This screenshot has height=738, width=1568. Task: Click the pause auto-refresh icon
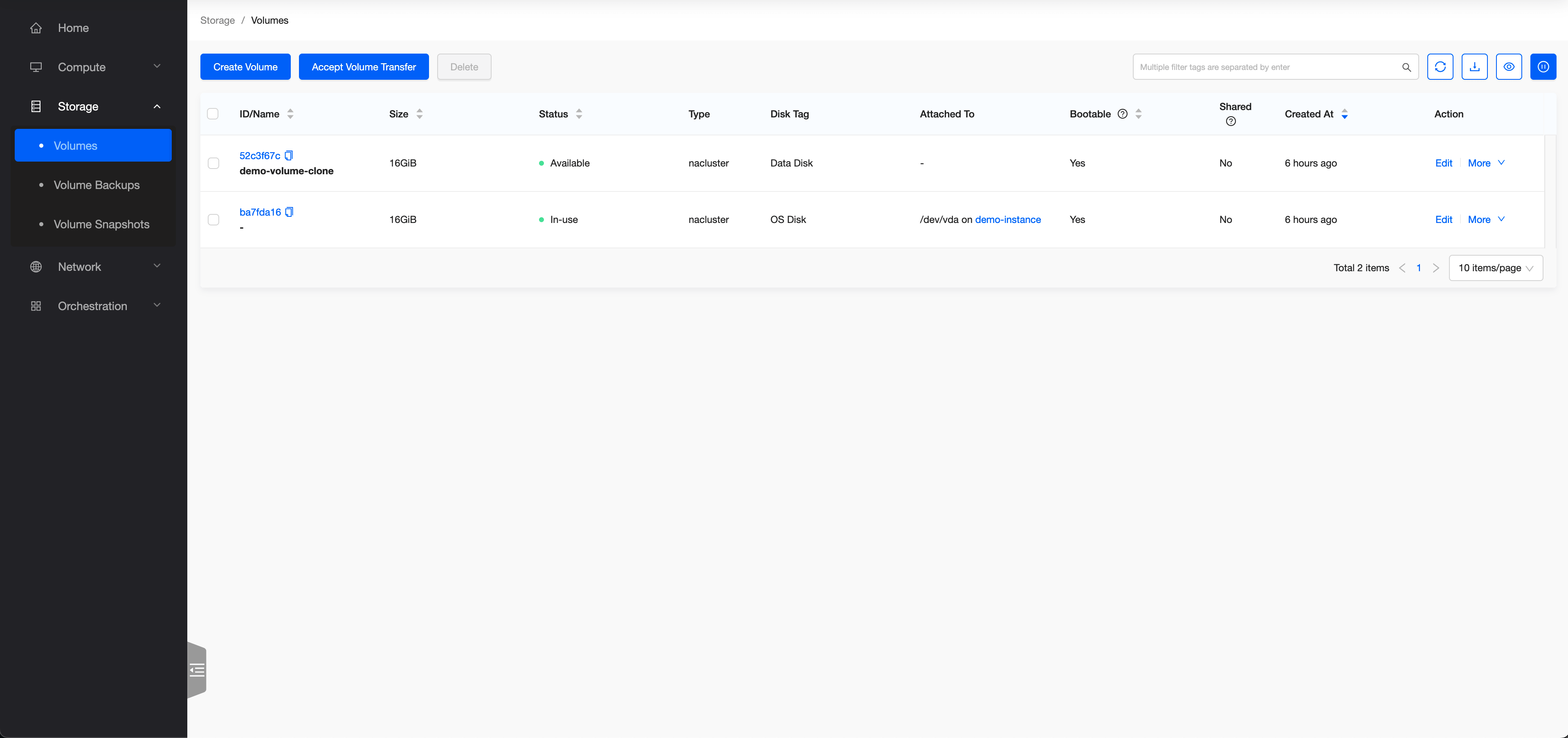[x=1543, y=67]
